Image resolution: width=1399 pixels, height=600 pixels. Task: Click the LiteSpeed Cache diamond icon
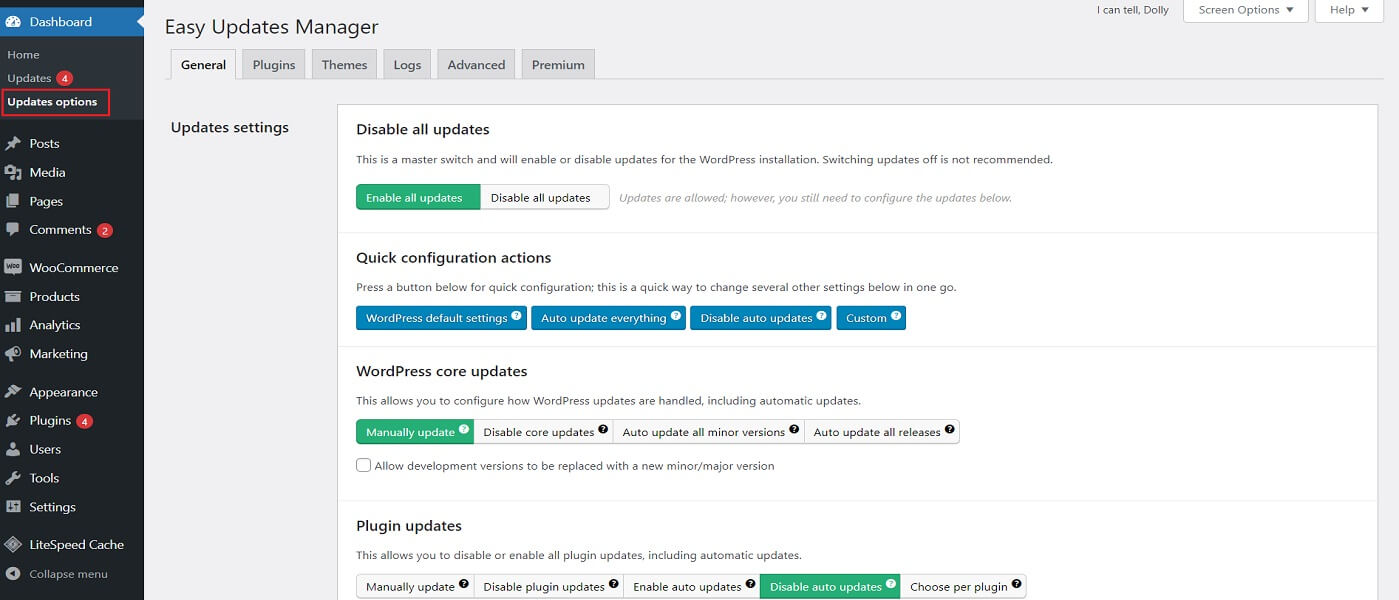[13, 544]
